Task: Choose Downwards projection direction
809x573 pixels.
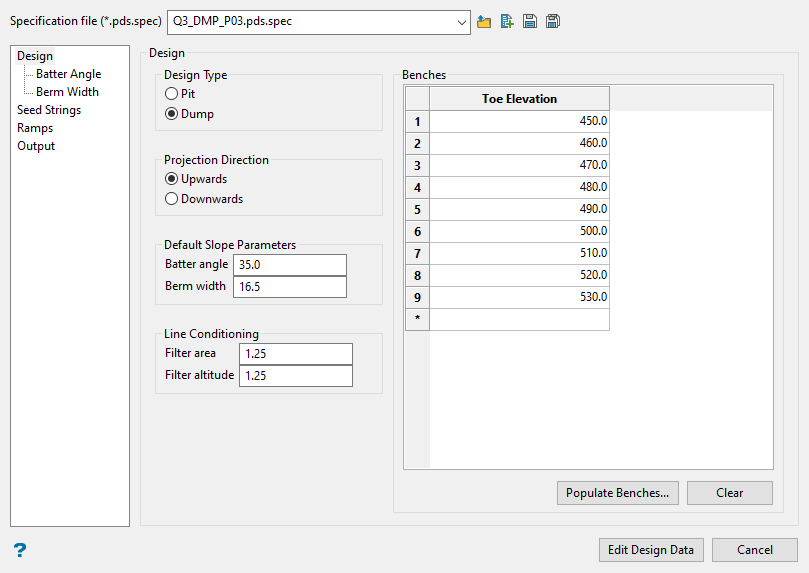Action: (172, 199)
